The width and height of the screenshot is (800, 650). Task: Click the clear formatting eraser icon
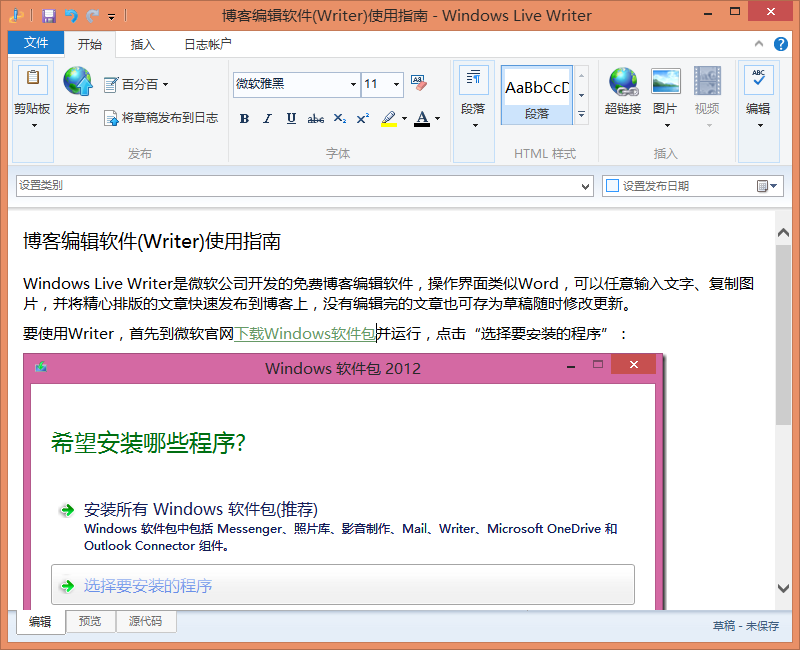418,84
